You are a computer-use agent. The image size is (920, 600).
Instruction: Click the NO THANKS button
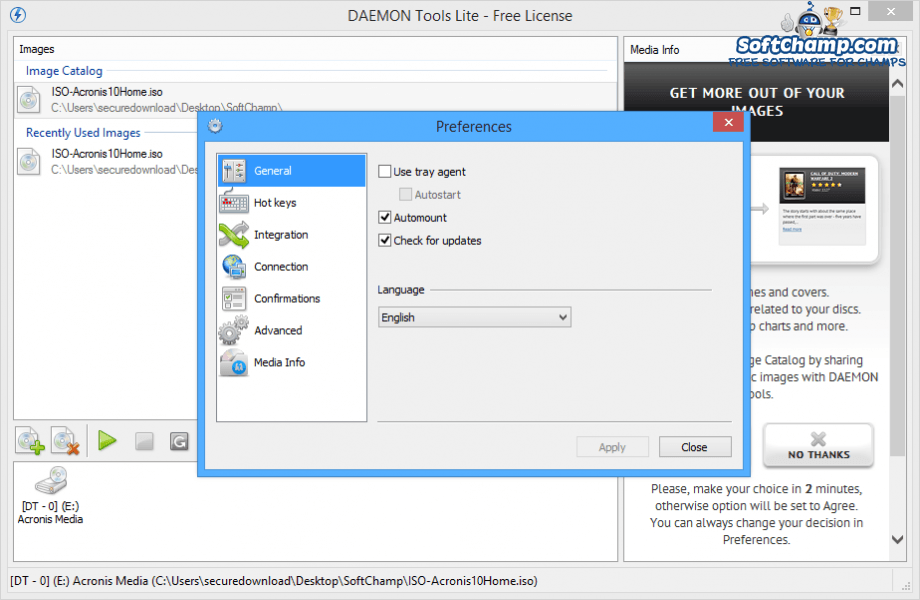tap(818, 446)
